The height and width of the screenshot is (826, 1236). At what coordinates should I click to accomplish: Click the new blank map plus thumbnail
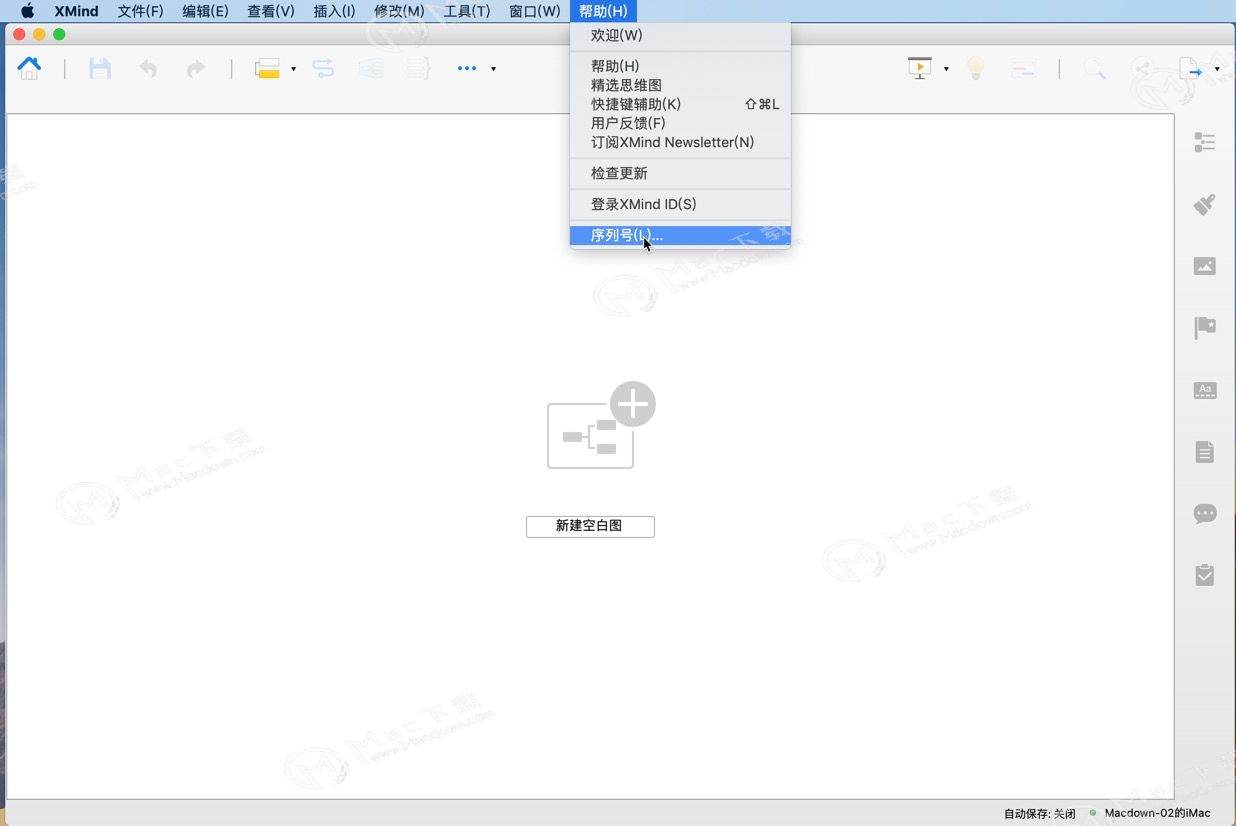click(x=600, y=425)
